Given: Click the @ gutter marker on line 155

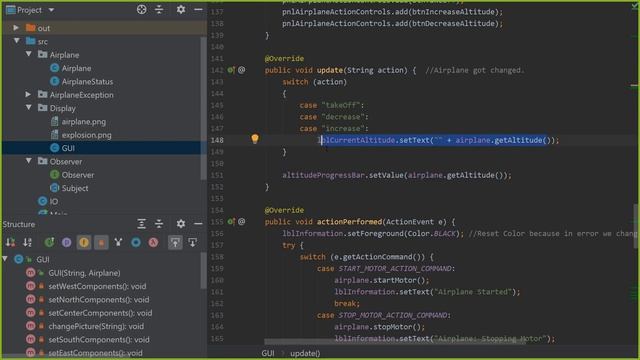Looking at the screenshot, I should point(242,222).
